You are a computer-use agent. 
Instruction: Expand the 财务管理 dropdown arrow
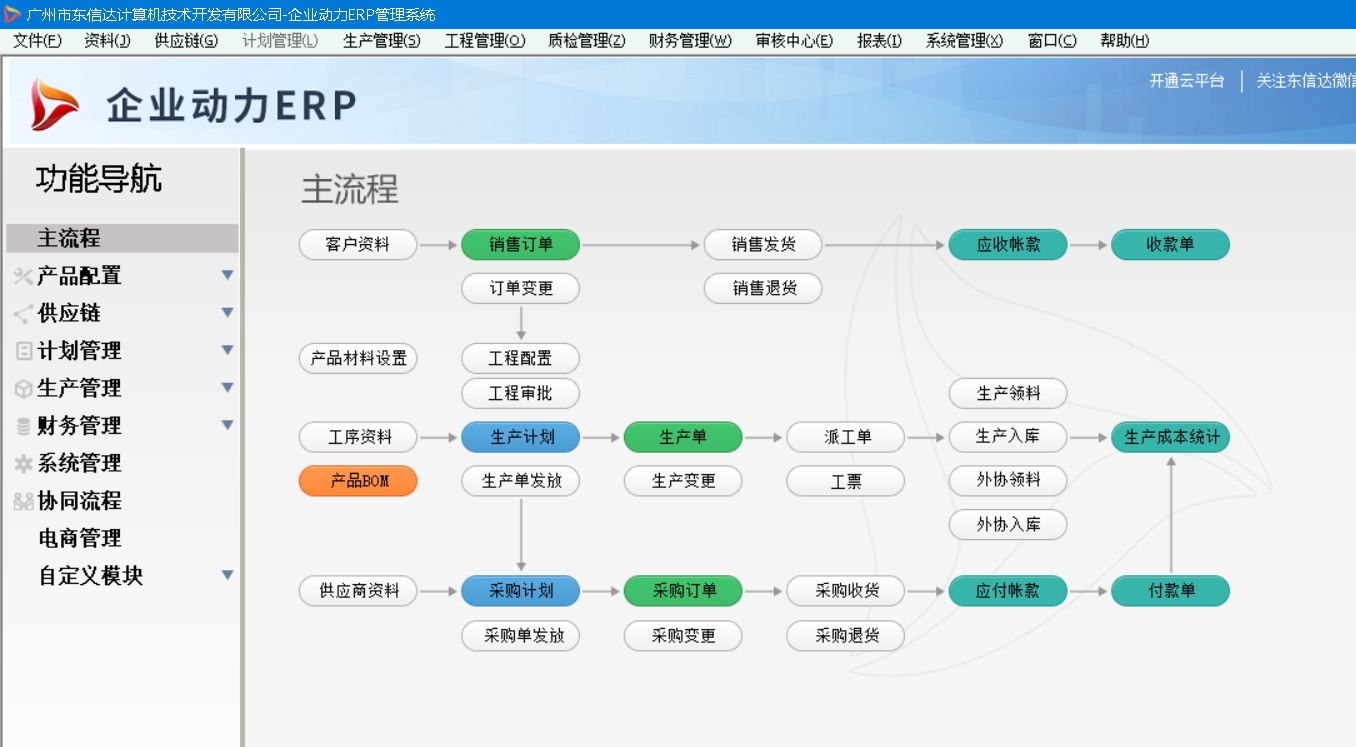tap(227, 425)
